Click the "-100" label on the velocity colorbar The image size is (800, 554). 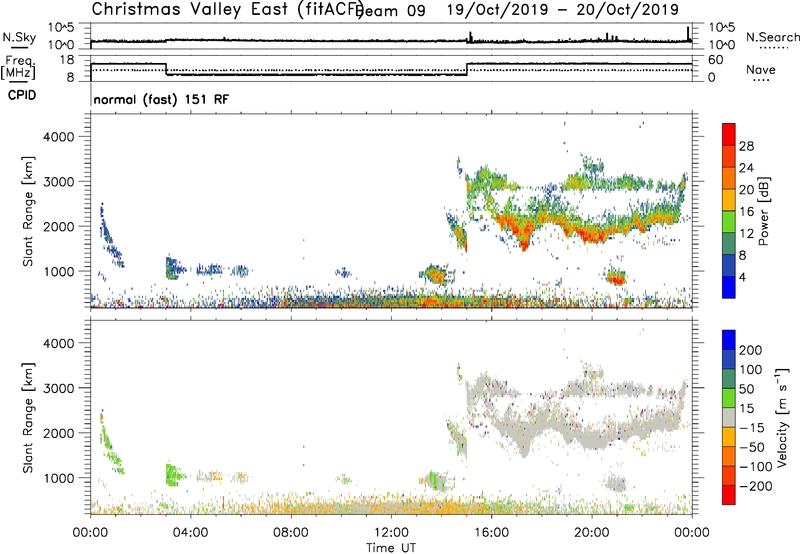pyautogui.click(x=754, y=466)
